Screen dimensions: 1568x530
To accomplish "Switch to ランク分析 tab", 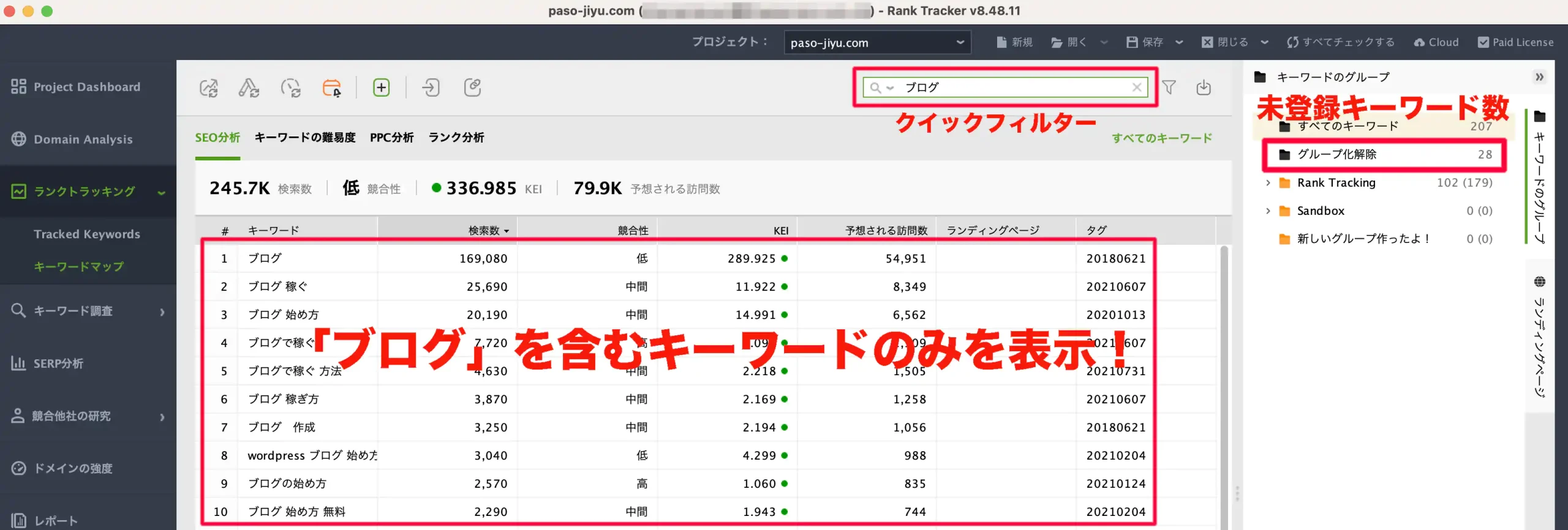I will pos(456,138).
